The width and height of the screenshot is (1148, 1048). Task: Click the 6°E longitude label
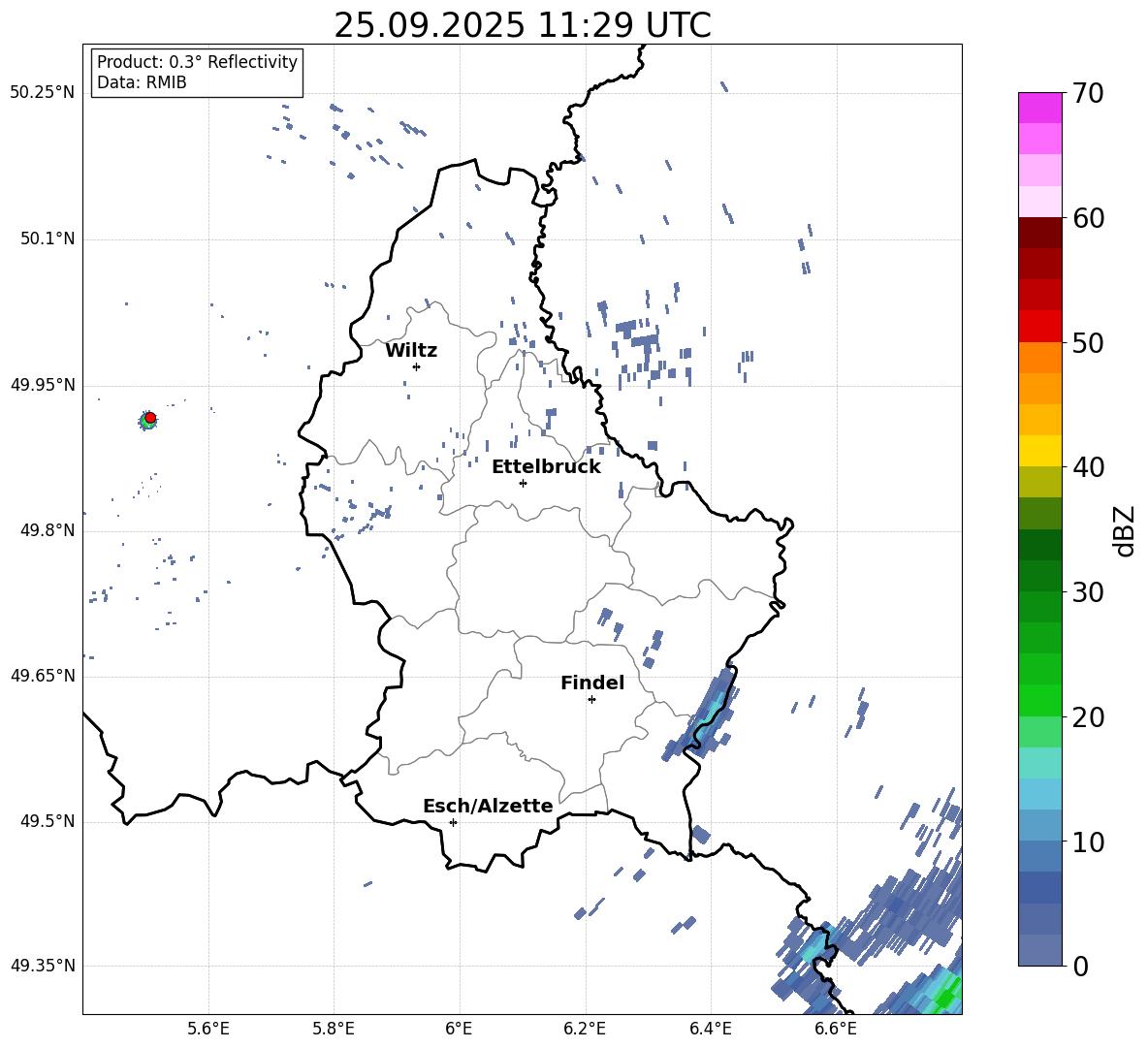coord(459,1029)
